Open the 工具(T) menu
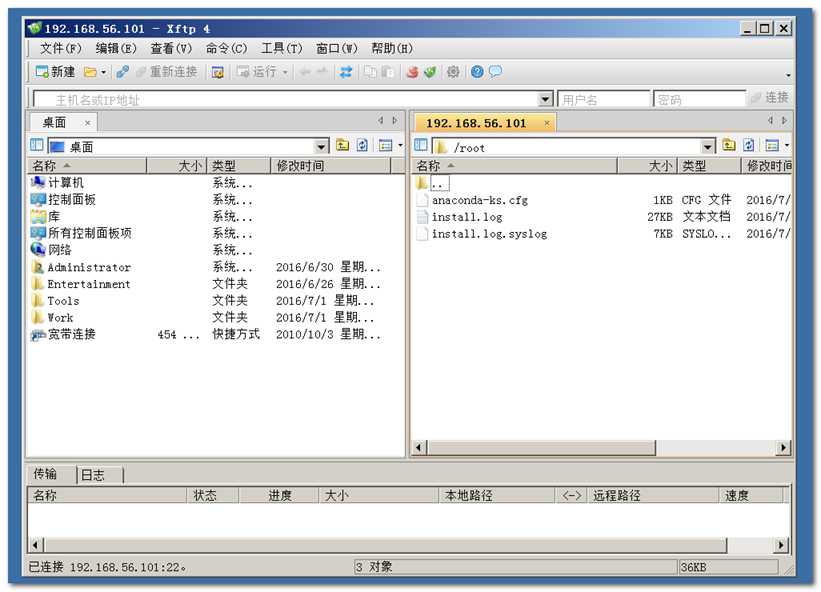821x592 pixels. 282,49
